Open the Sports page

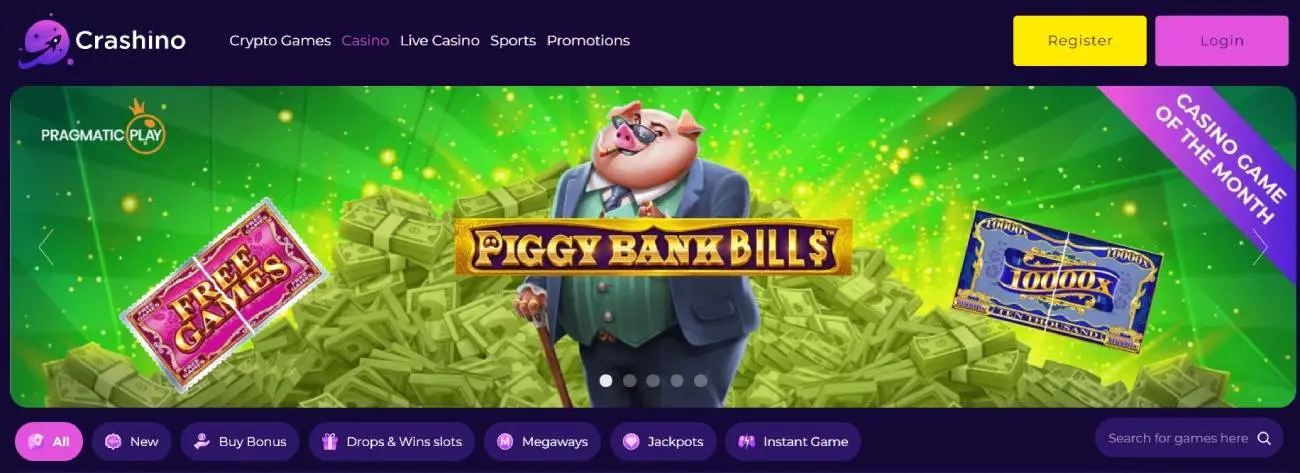pos(513,41)
